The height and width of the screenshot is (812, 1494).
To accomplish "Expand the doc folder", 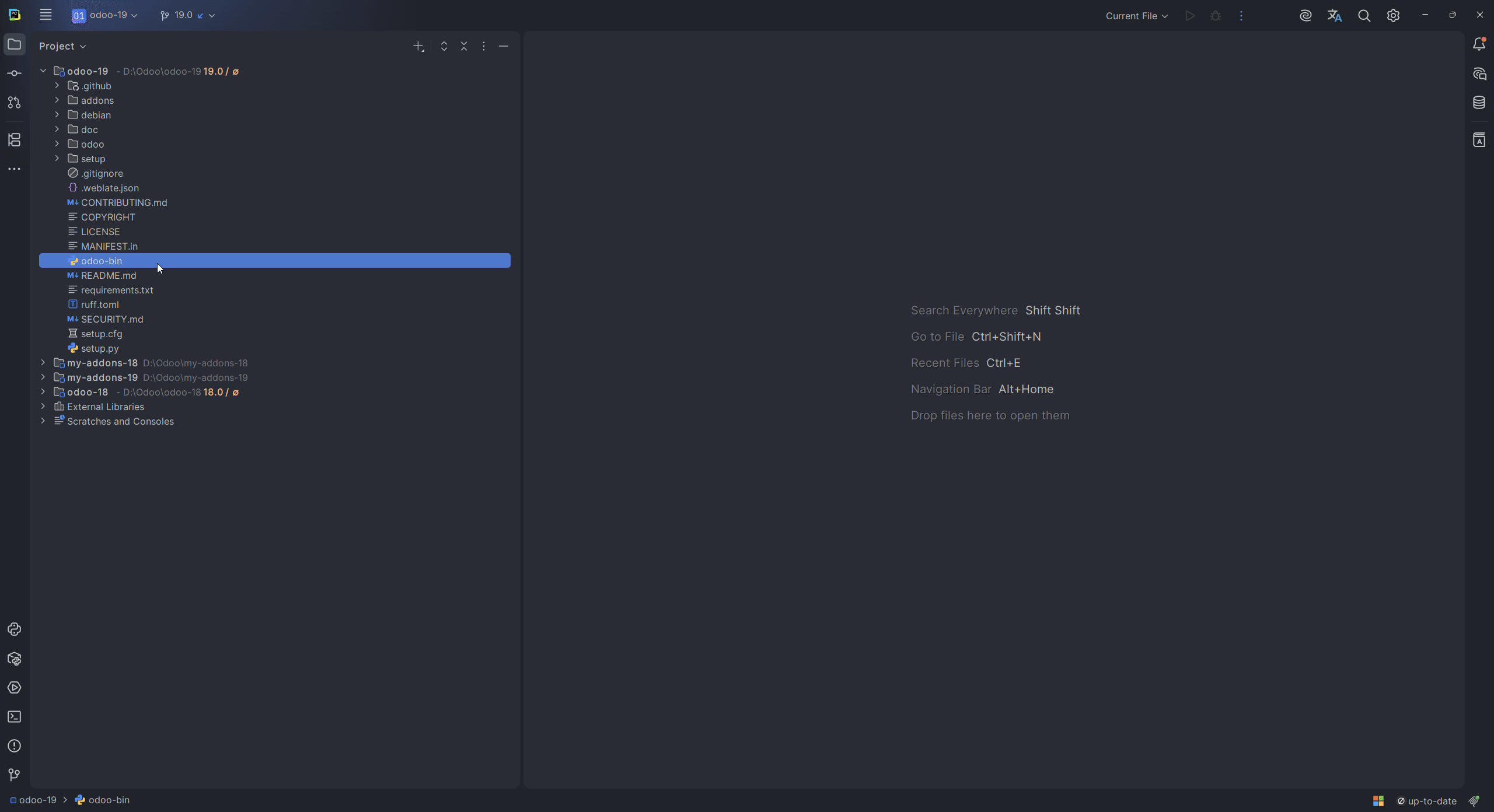I will point(57,129).
